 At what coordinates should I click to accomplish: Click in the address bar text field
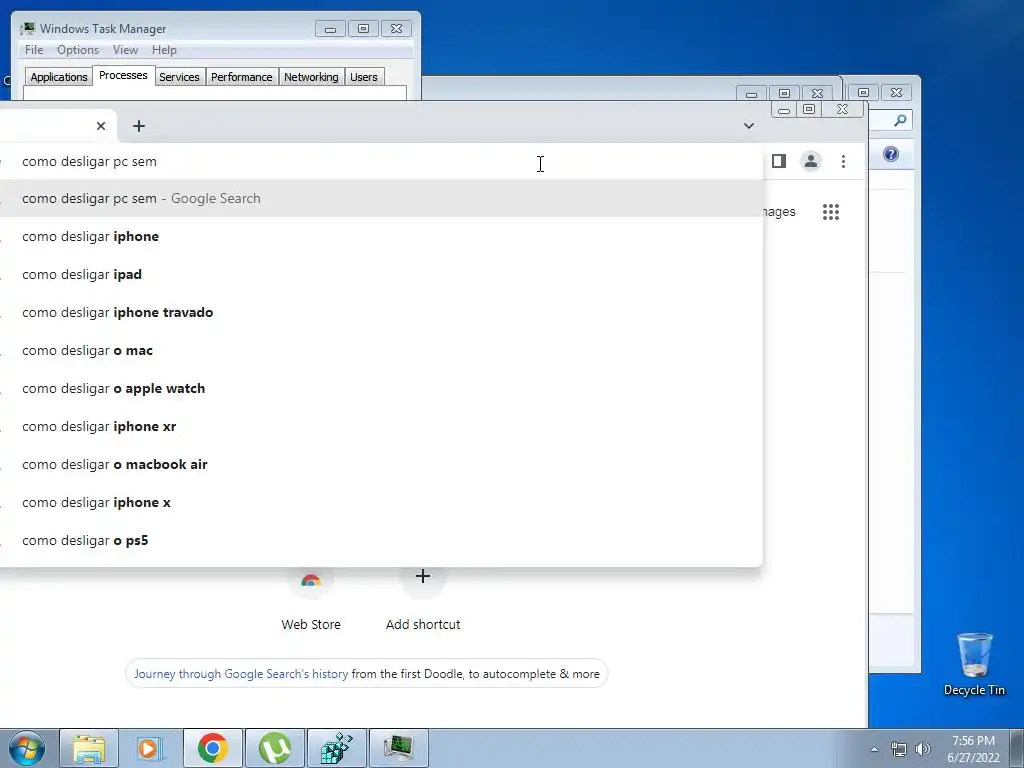click(x=381, y=161)
